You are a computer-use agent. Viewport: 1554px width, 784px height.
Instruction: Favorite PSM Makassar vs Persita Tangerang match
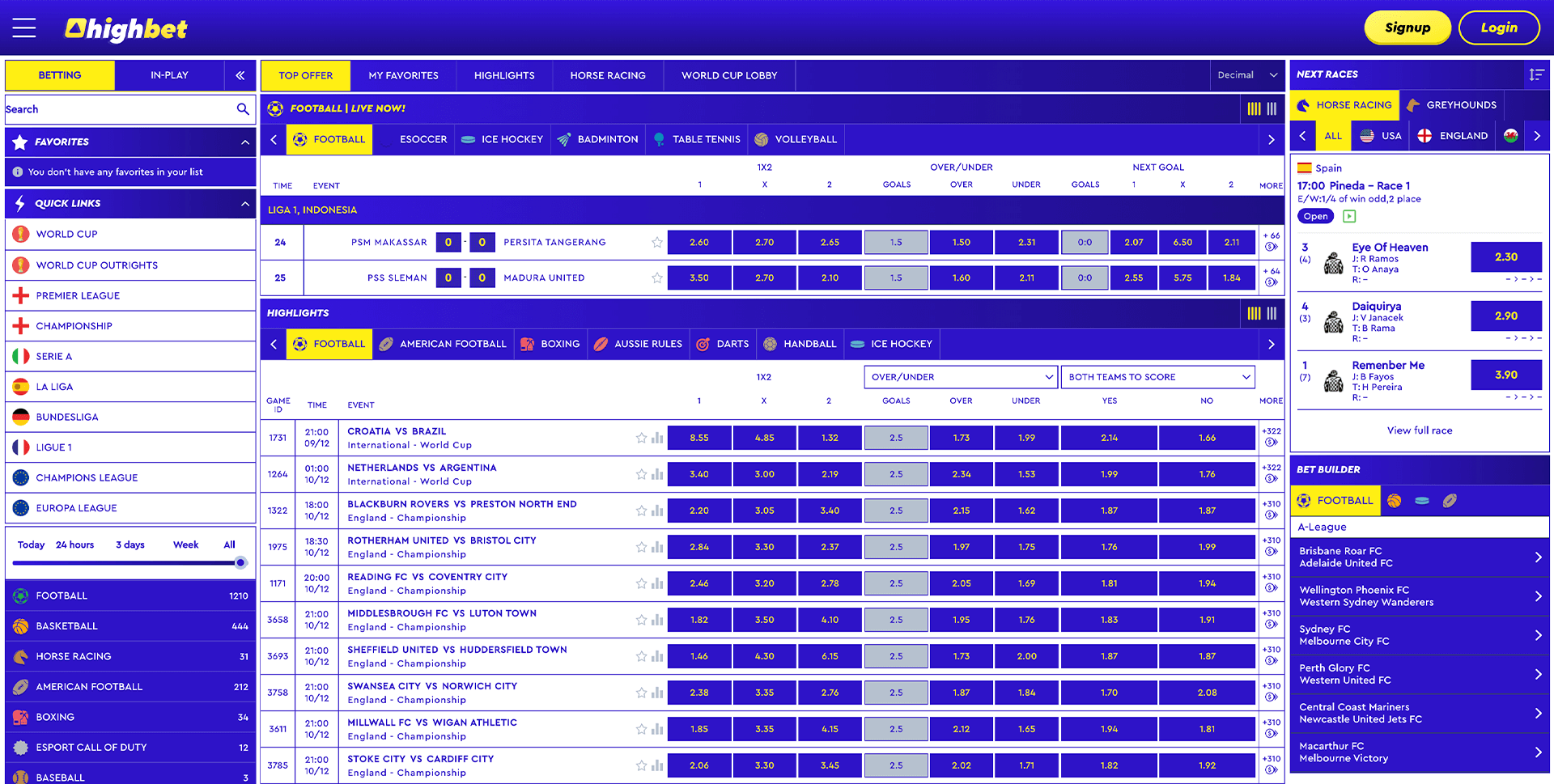pyautogui.click(x=656, y=242)
